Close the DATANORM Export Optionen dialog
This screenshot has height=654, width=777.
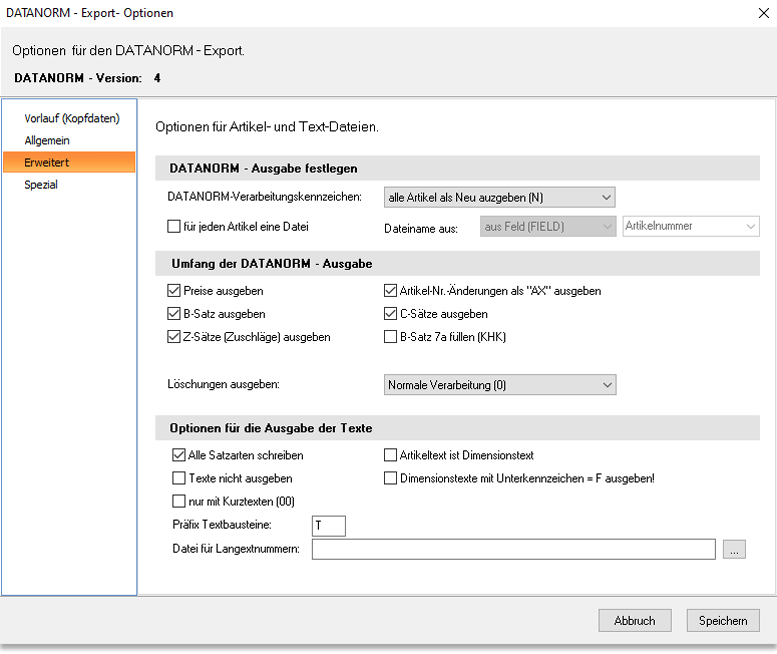click(764, 13)
